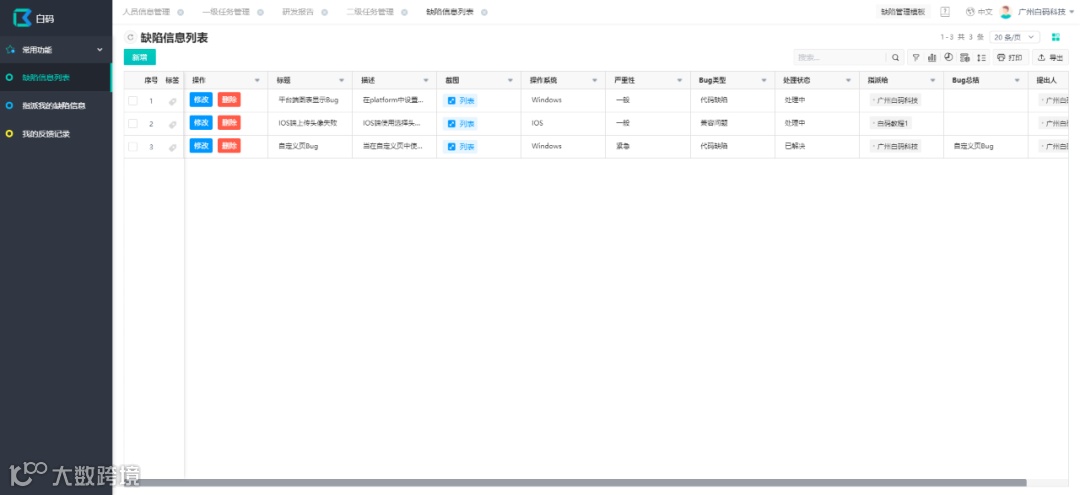This screenshot has height=495, width=1080.
Task: Open the 处理状态 column header dropdown arrow
Action: pyautogui.click(x=849, y=81)
